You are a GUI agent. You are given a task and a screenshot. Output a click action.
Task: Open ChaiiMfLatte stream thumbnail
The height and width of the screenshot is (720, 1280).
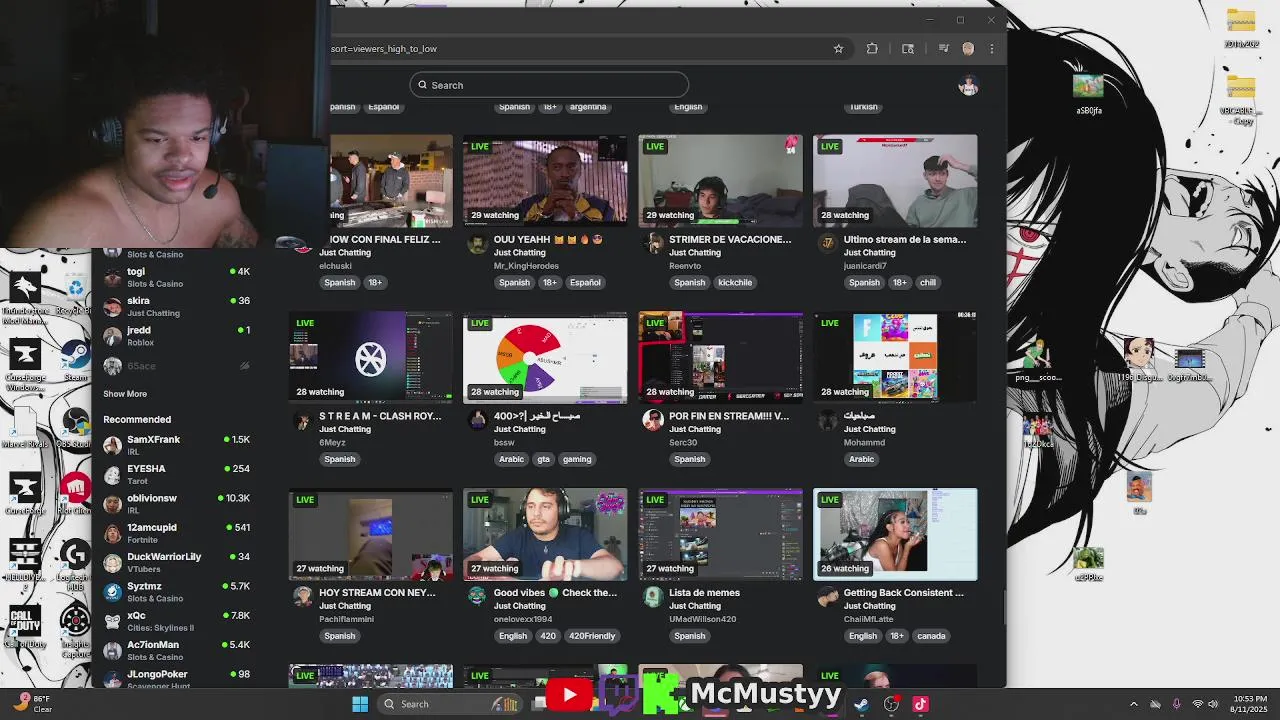[895, 534]
